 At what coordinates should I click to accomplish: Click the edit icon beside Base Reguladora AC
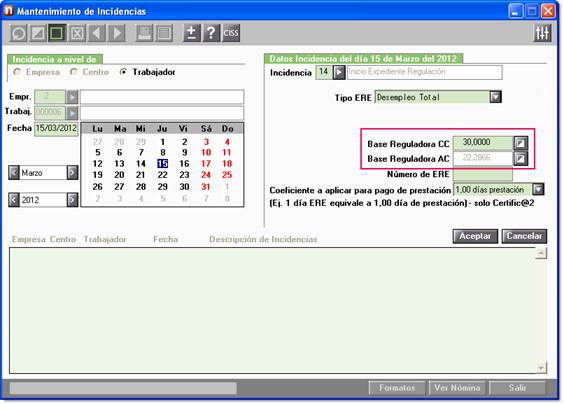pyautogui.click(x=520, y=158)
